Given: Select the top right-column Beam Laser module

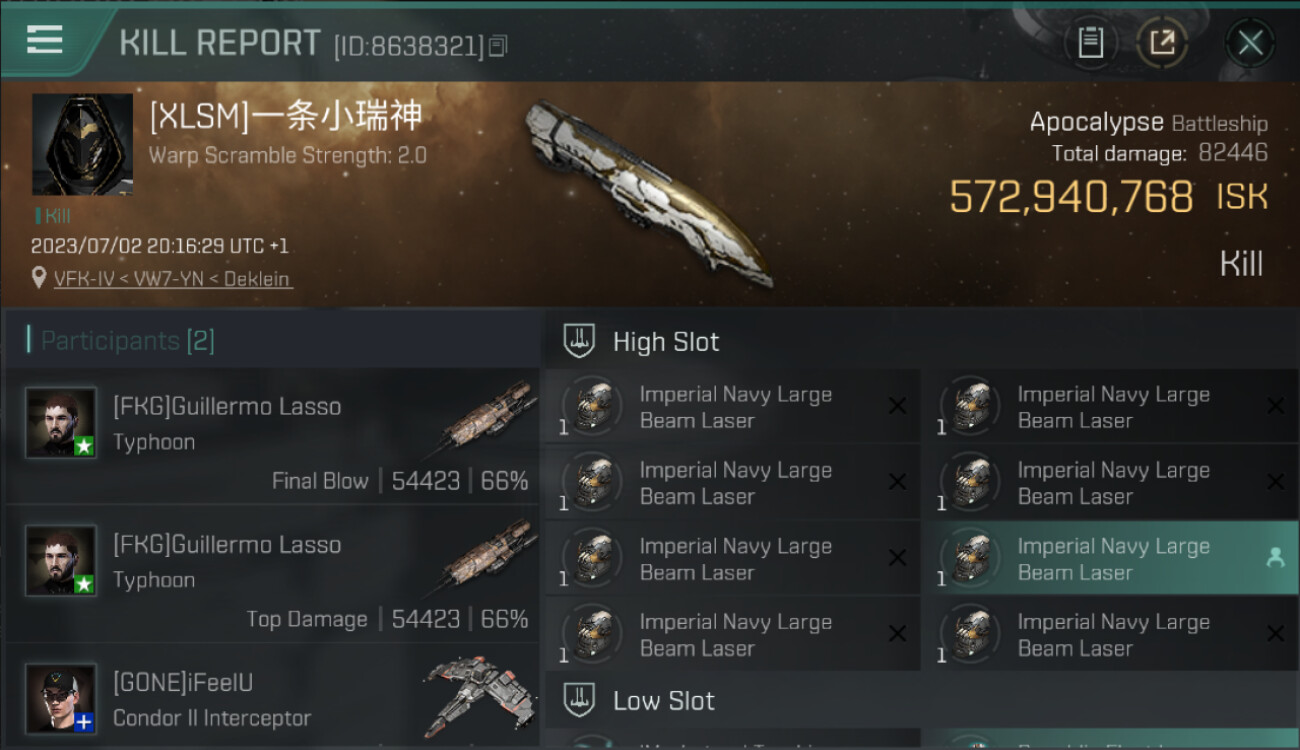Looking at the screenshot, I should click(x=1110, y=407).
